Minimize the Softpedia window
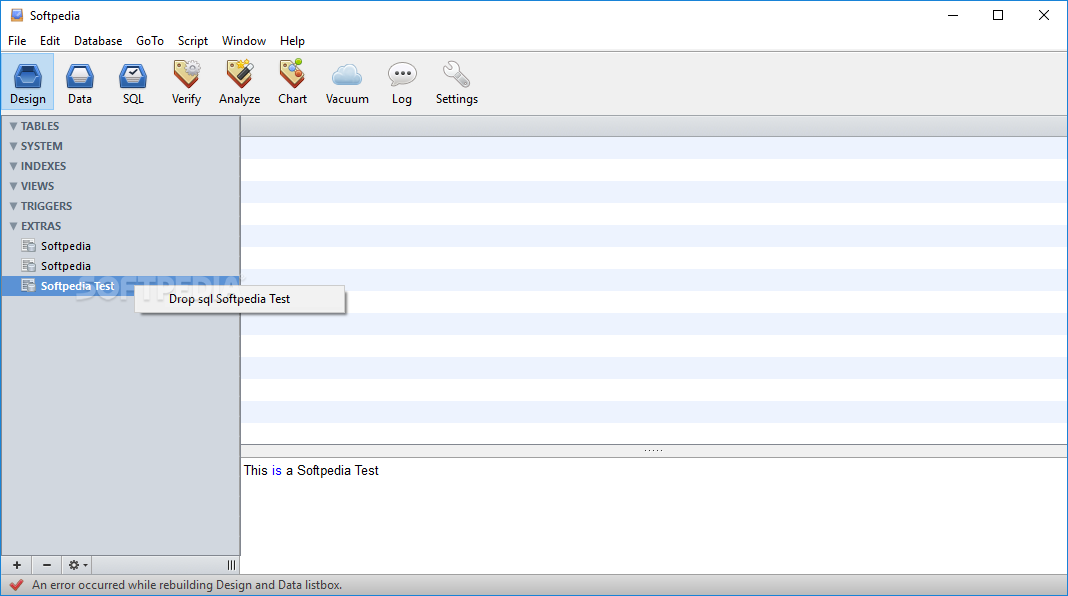Image resolution: width=1068 pixels, height=596 pixels. 953,15
